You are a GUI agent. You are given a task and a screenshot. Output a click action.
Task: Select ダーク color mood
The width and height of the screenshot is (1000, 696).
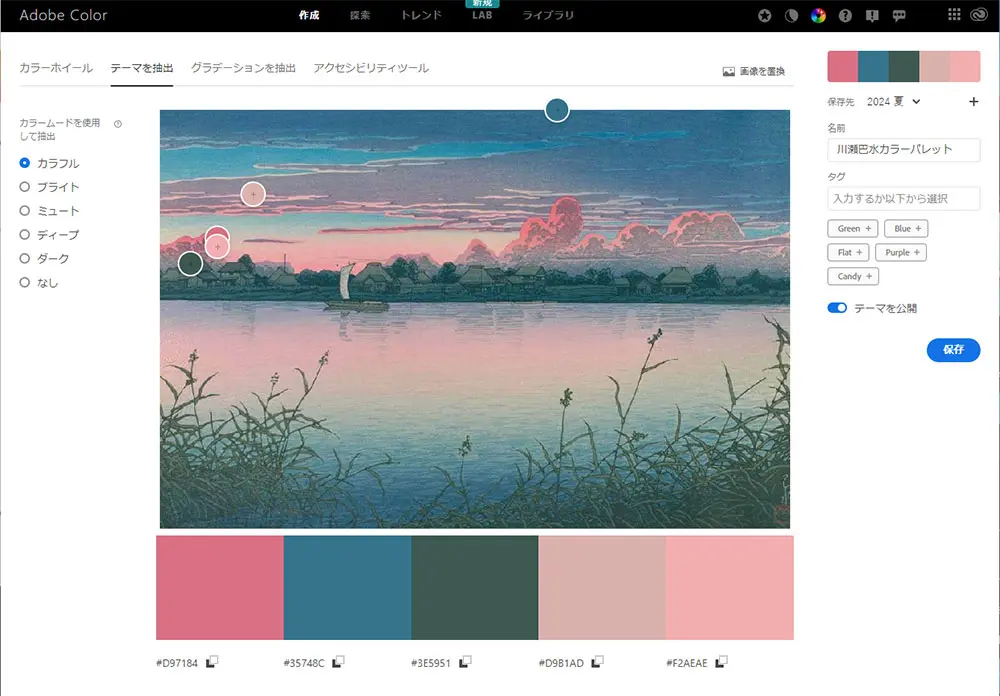coord(44,258)
